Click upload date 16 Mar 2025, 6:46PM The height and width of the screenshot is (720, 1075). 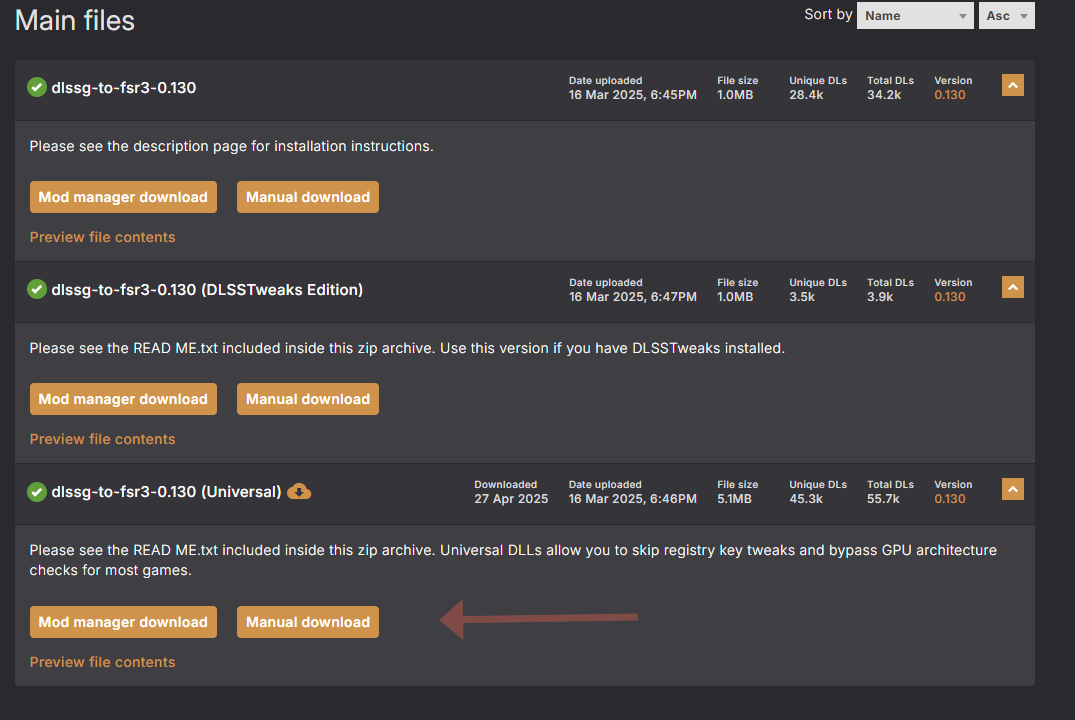(633, 499)
